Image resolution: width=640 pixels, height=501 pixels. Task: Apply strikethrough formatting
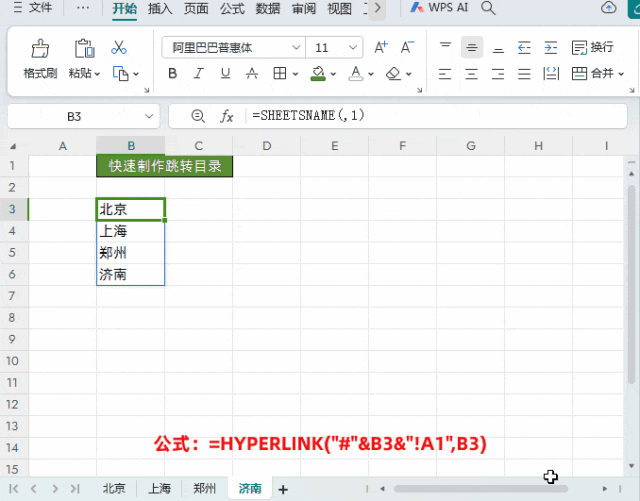[x=252, y=74]
